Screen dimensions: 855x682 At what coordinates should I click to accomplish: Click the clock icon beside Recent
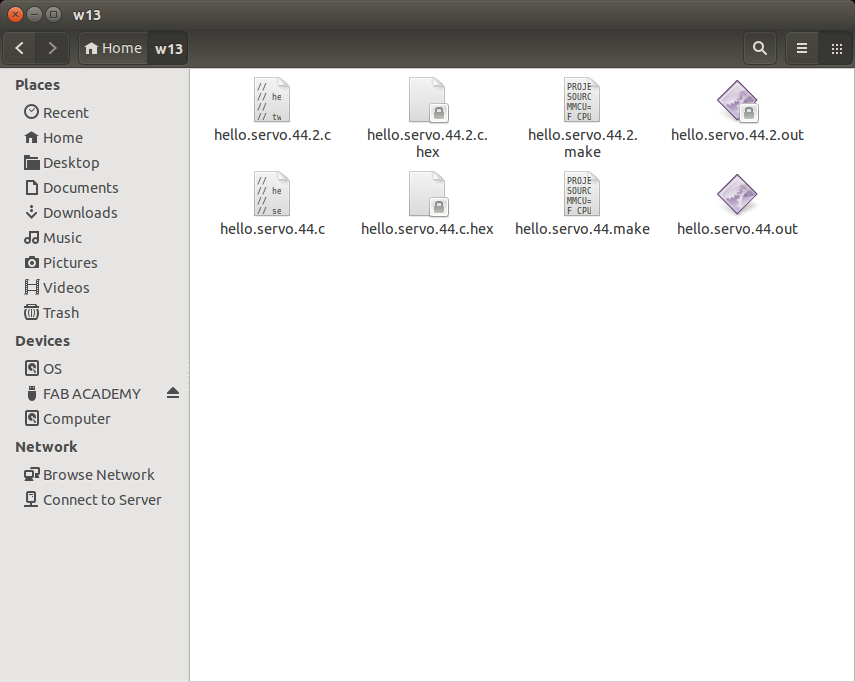point(32,112)
